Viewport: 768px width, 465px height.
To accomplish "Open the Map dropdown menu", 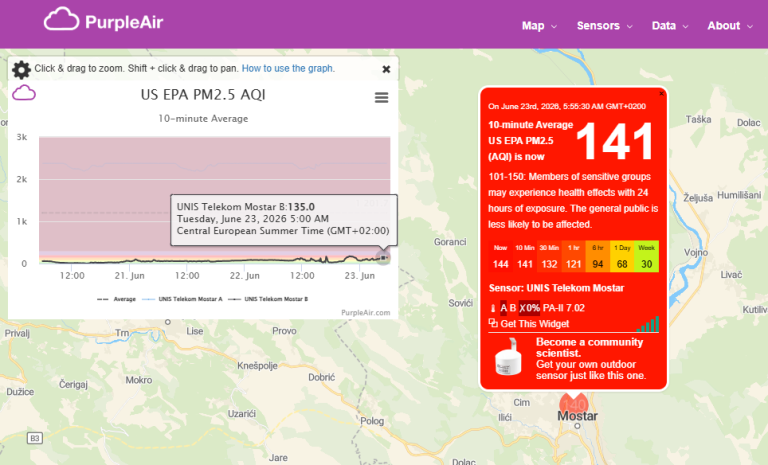I will pos(539,26).
